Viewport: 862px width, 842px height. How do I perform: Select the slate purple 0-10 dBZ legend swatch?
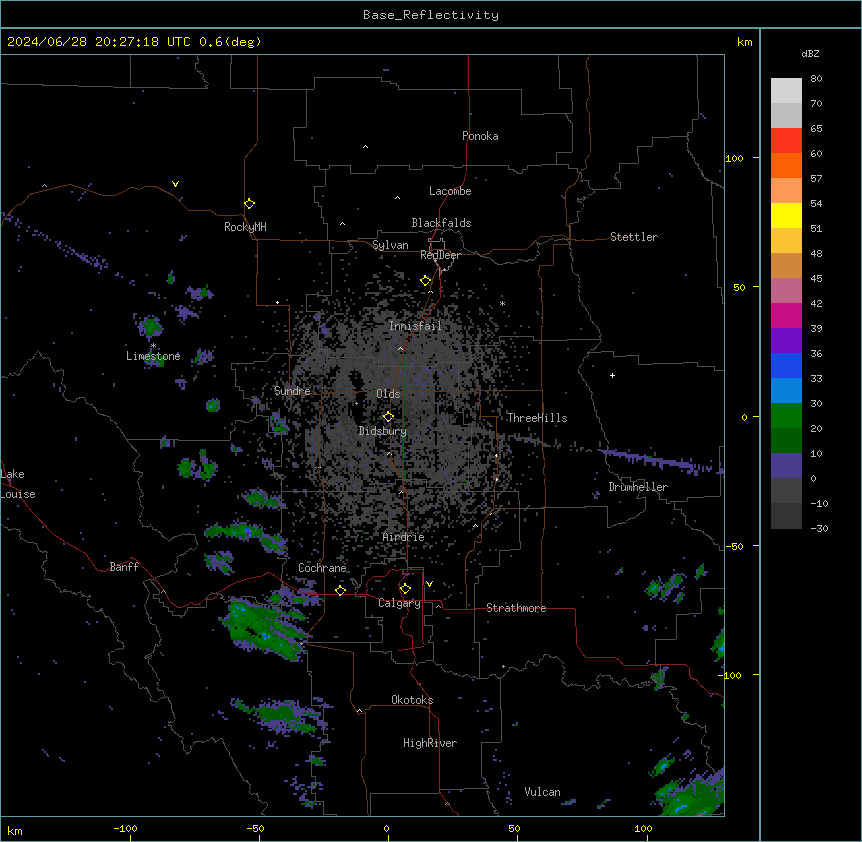[x=786, y=466]
